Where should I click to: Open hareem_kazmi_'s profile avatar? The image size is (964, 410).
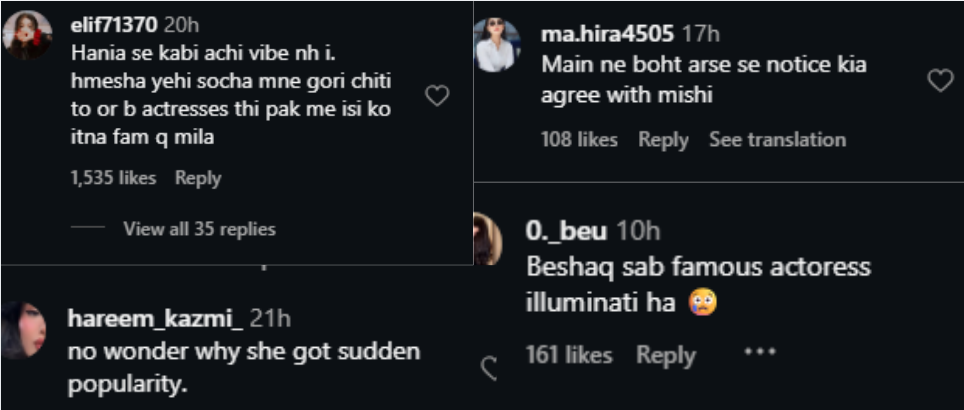click(x=24, y=330)
